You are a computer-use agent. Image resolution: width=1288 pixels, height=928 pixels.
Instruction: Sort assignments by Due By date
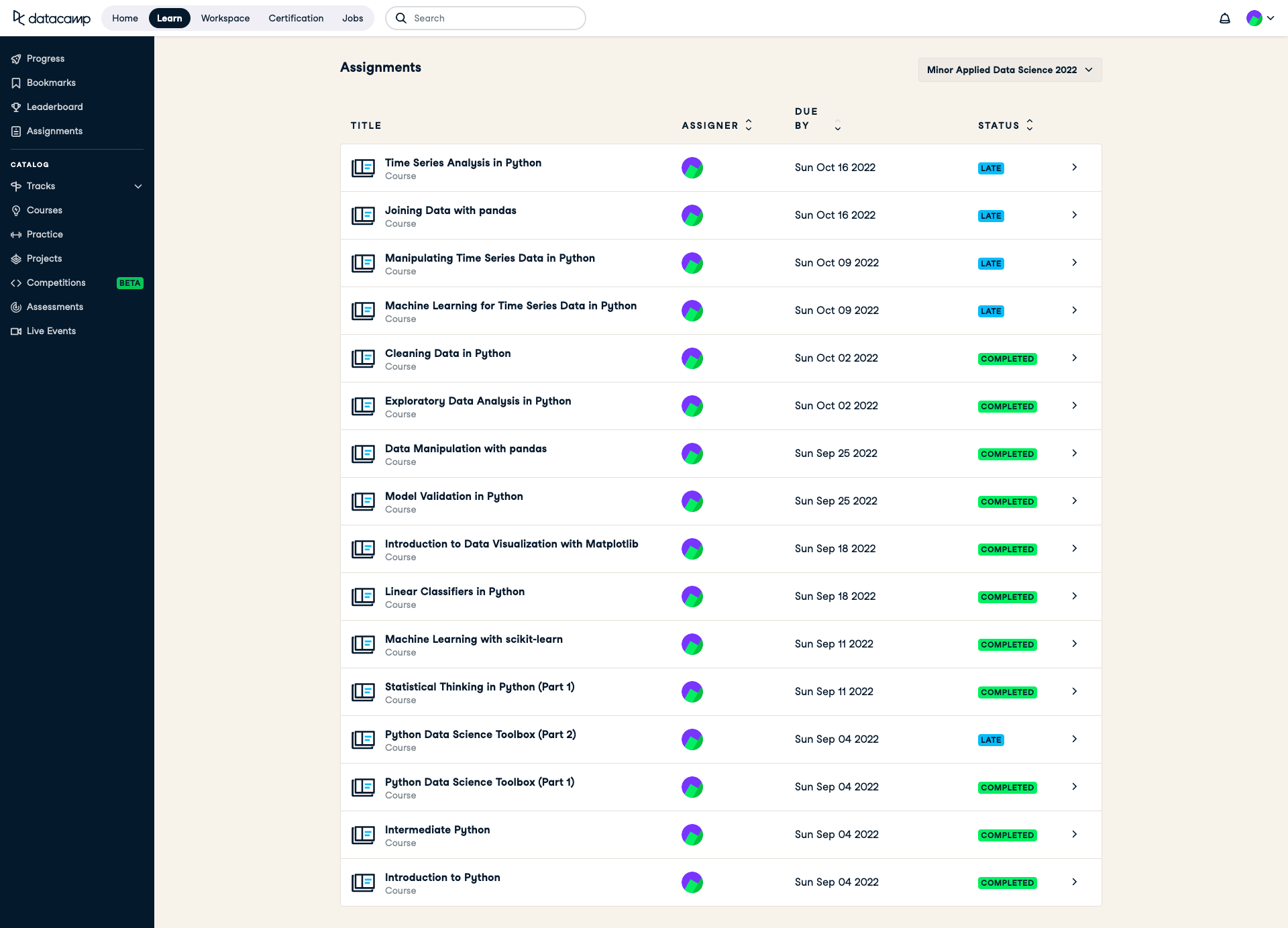pyautogui.click(x=837, y=123)
